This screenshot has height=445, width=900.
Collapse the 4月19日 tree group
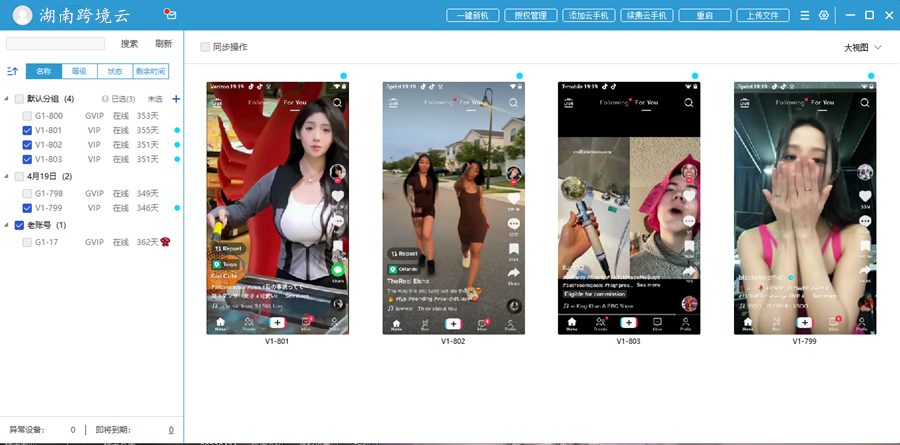click(x=7, y=176)
